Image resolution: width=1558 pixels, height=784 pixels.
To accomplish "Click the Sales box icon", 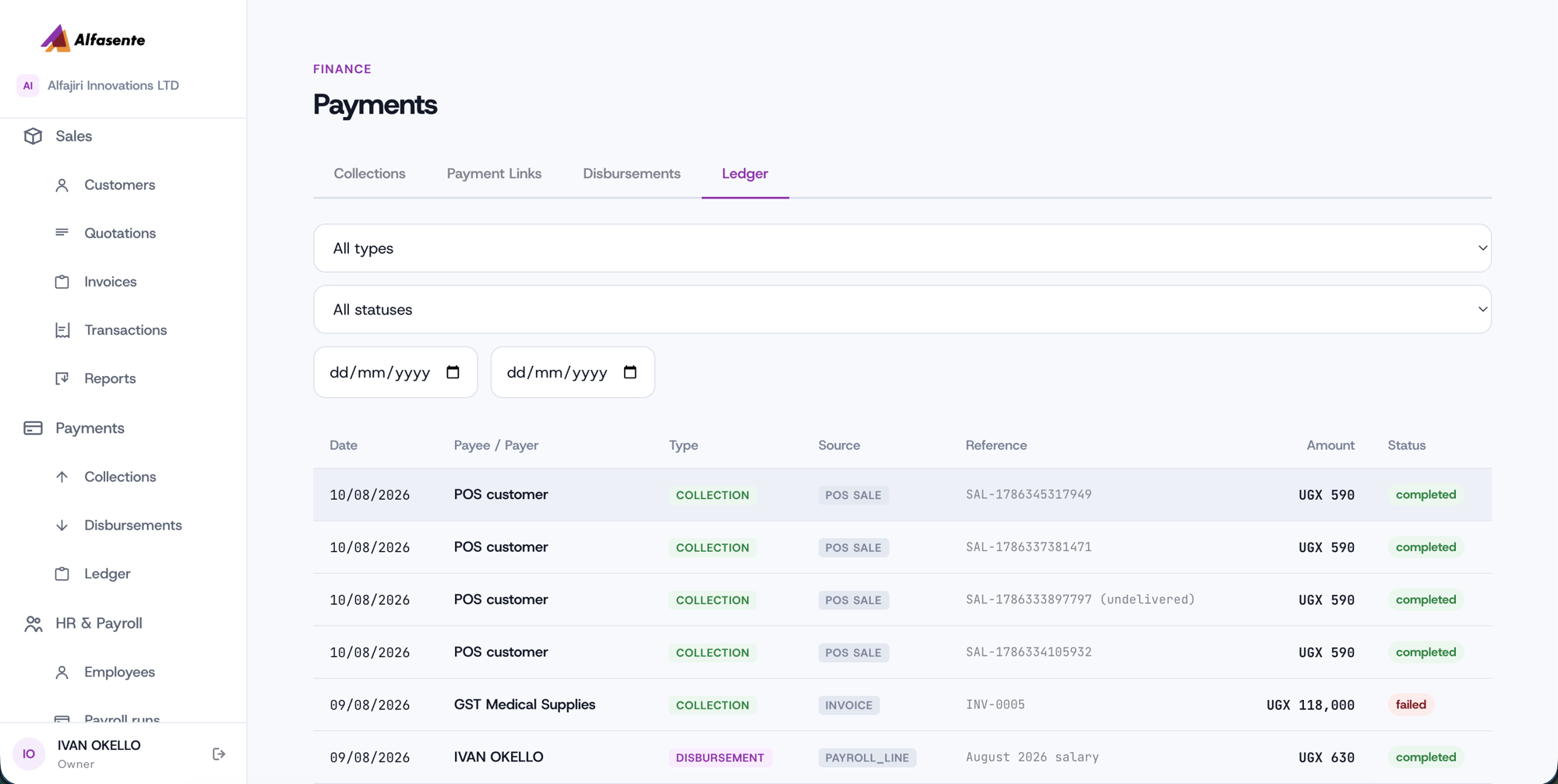I will click(33, 136).
